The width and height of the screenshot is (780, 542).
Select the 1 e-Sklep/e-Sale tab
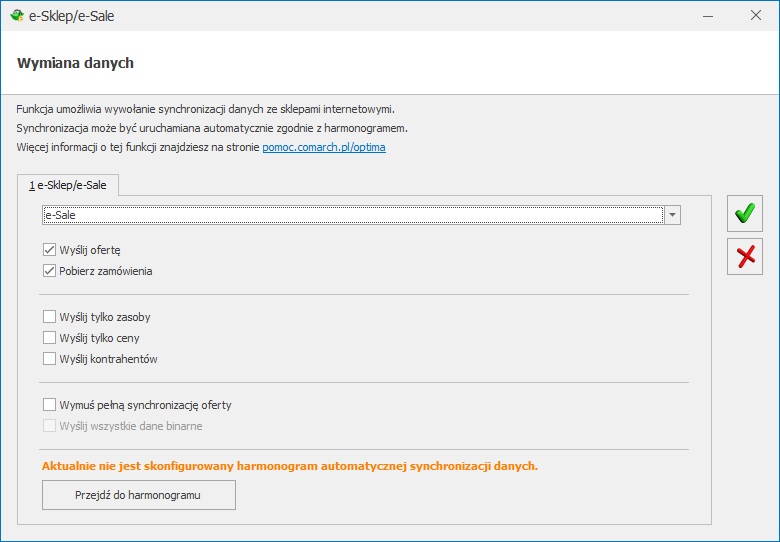coord(68,185)
